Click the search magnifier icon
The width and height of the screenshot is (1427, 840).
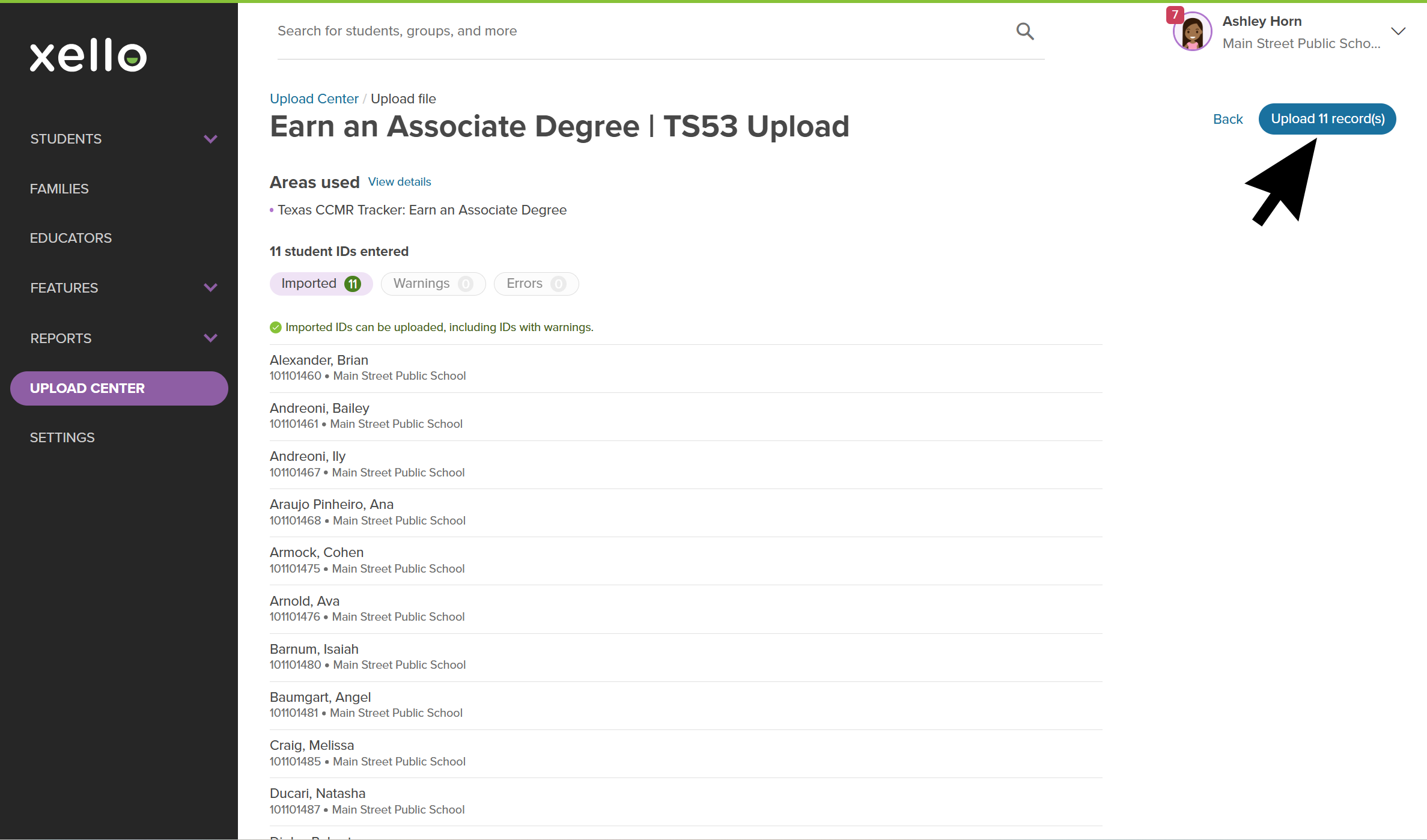pyautogui.click(x=1024, y=31)
